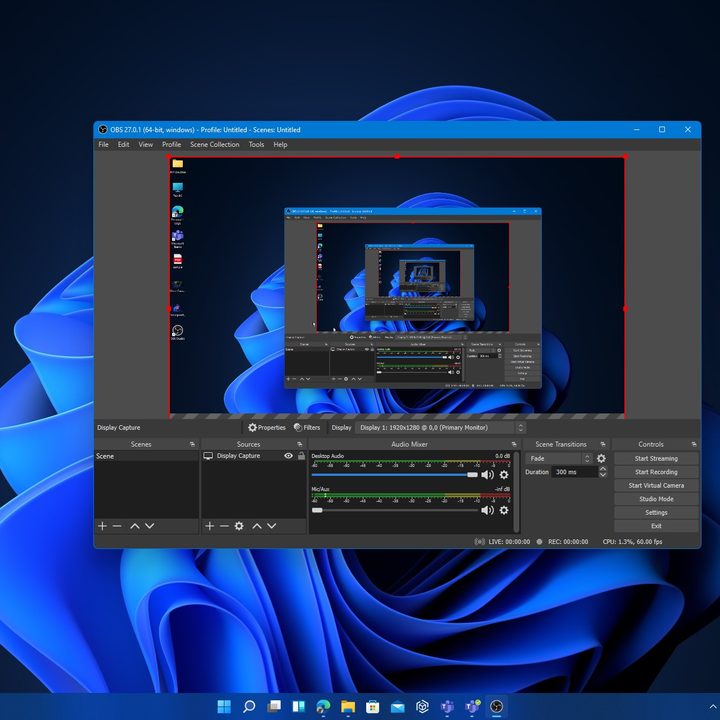Open transition properties gear next to Fade
The image size is (720, 720).
click(601, 458)
